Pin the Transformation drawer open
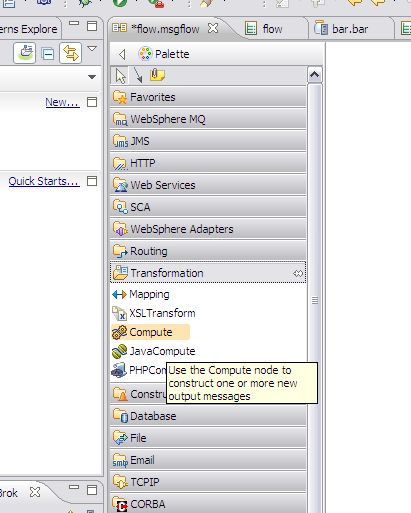The image size is (411, 513). coord(298,273)
